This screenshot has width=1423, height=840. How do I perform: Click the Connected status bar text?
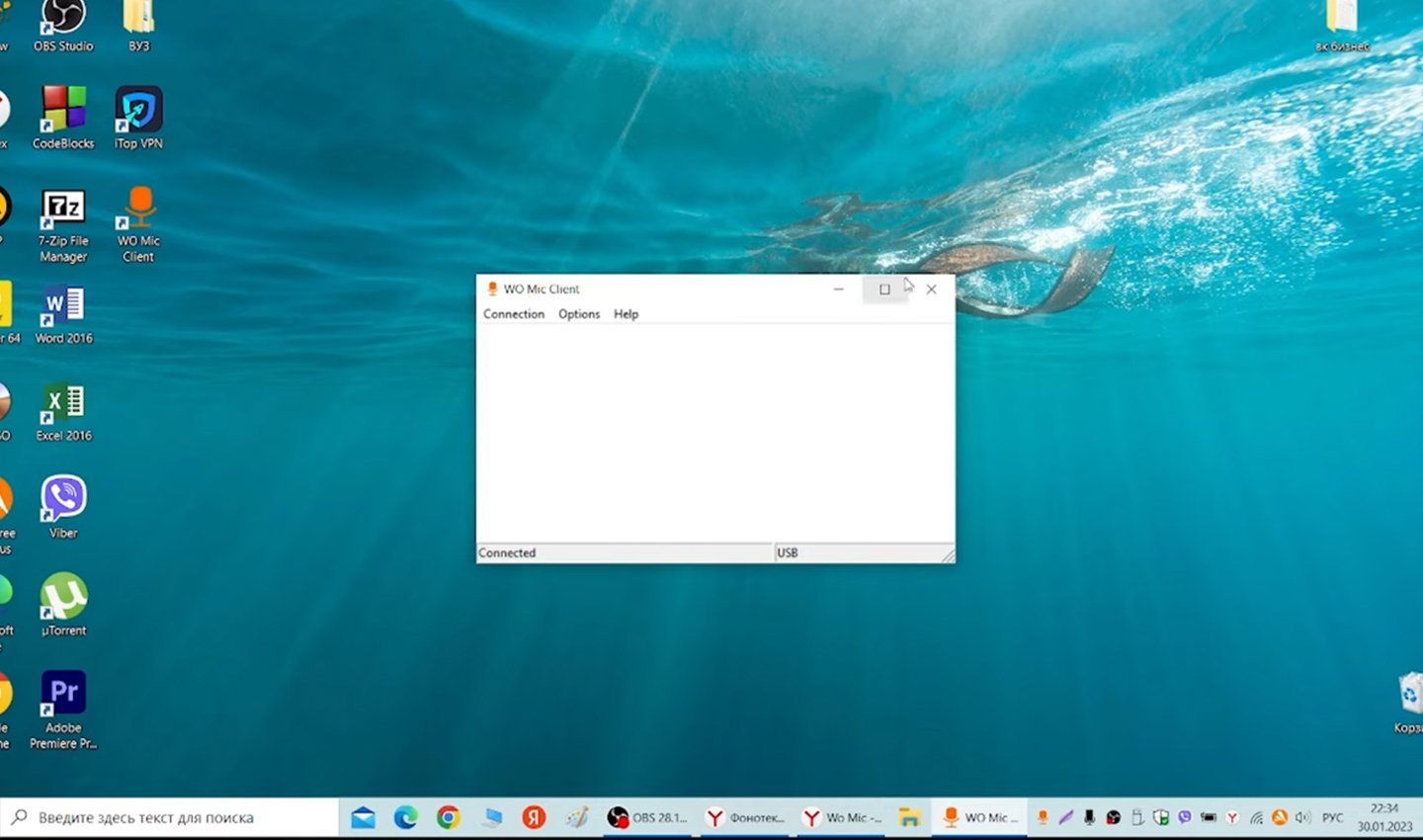507,553
